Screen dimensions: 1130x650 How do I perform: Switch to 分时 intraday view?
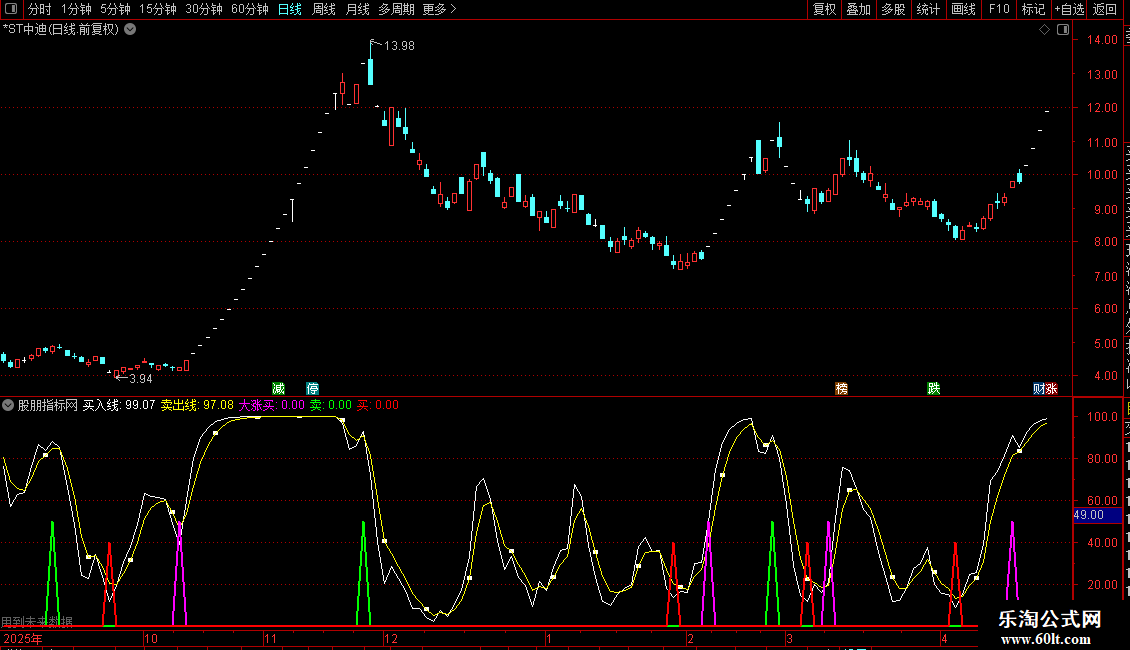pyautogui.click(x=40, y=9)
